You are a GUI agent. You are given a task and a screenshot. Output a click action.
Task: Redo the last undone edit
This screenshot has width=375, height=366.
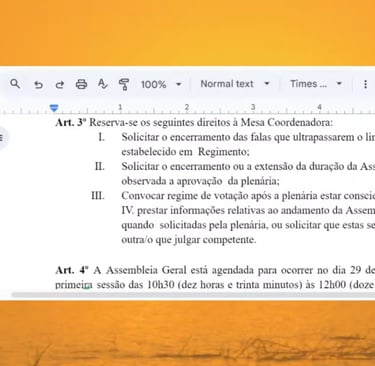[60, 85]
